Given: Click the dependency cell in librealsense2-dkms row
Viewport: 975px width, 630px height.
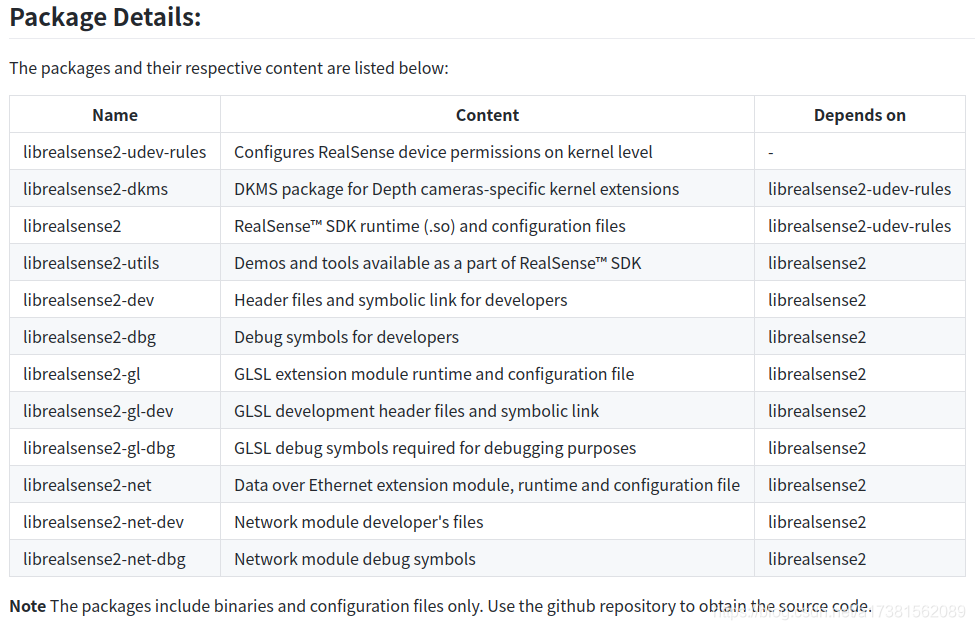Looking at the screenshot, I should [859, 189].
